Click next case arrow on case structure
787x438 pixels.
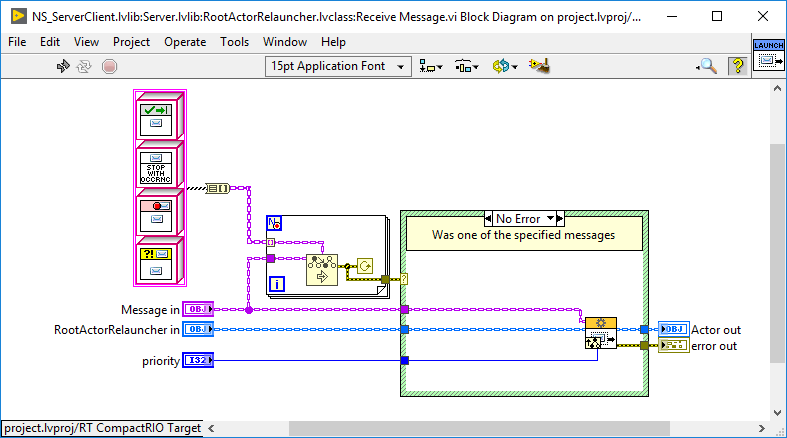click(560, 219)
